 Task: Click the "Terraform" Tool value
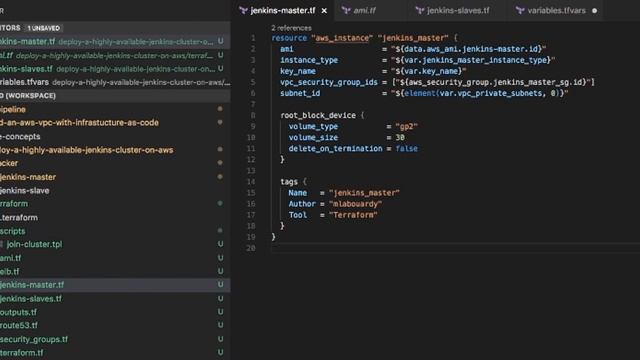353,215
